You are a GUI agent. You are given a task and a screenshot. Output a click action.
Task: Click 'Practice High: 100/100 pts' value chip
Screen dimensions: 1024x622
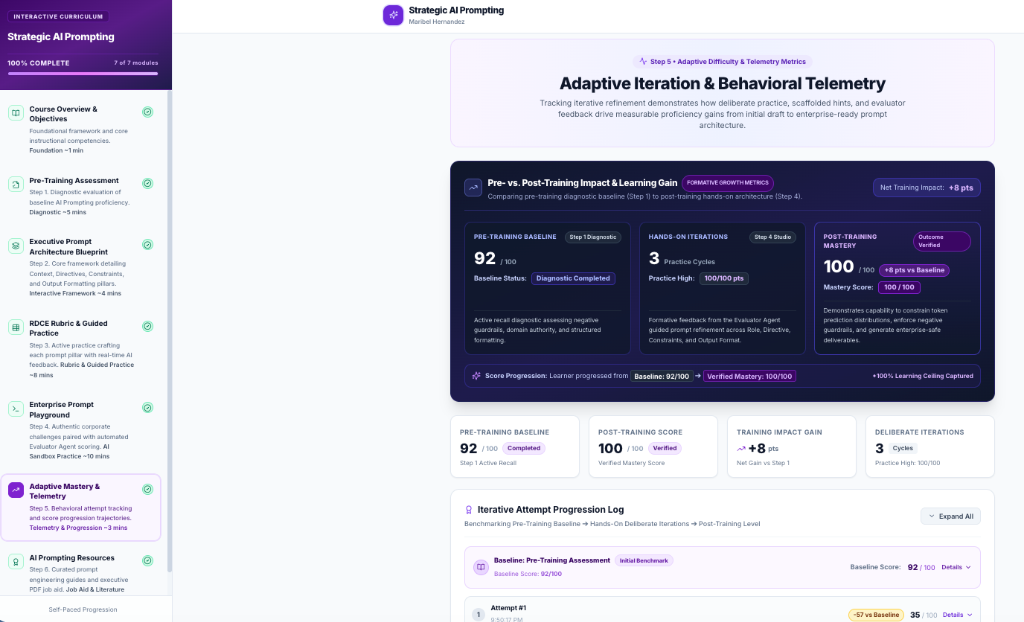[724, 278]
